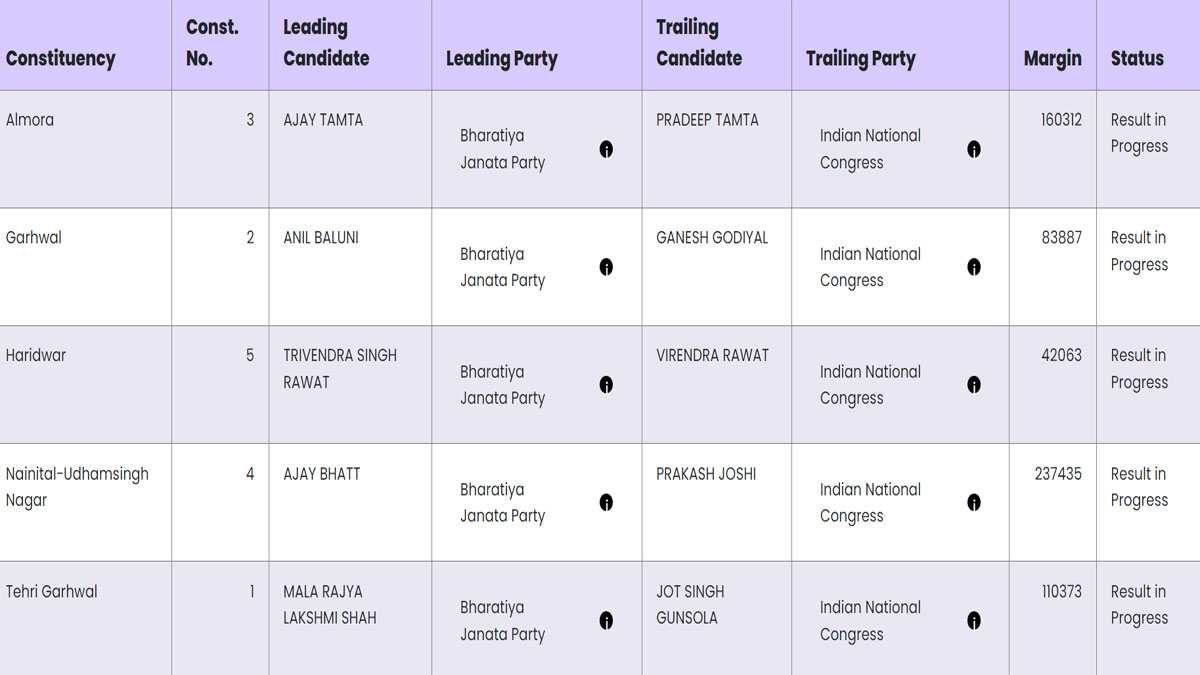Select the Almora constituency name
1200x675 pixels.
click(30, 120)
